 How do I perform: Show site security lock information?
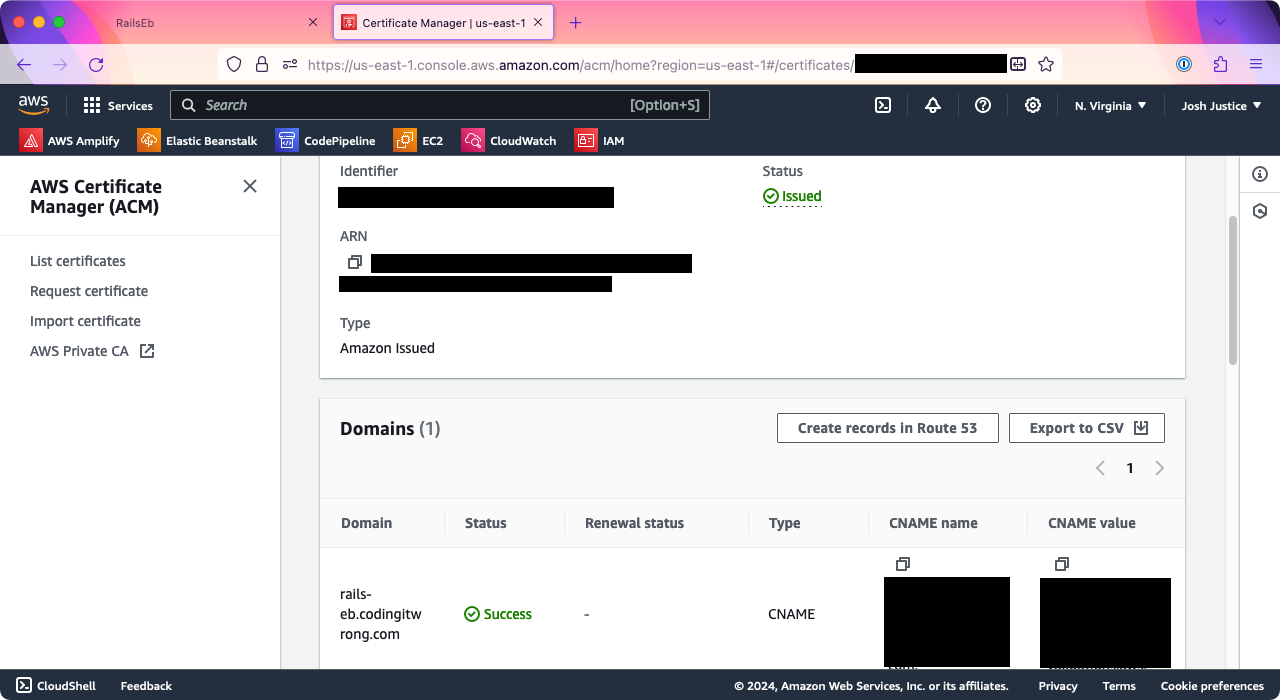[x=262, y=64]
